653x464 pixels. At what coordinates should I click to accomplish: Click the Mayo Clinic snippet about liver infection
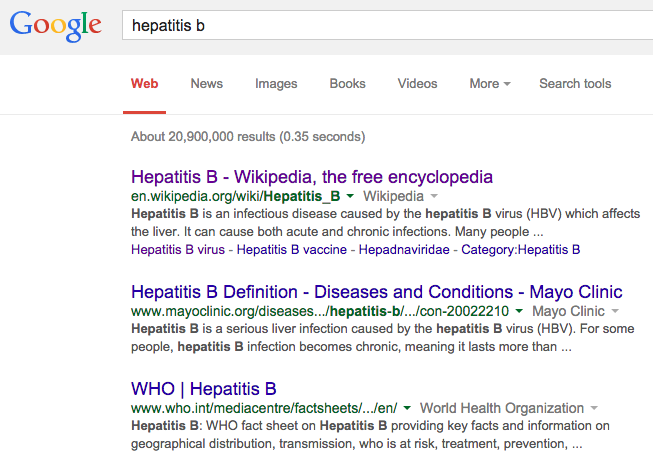(383, 338)
